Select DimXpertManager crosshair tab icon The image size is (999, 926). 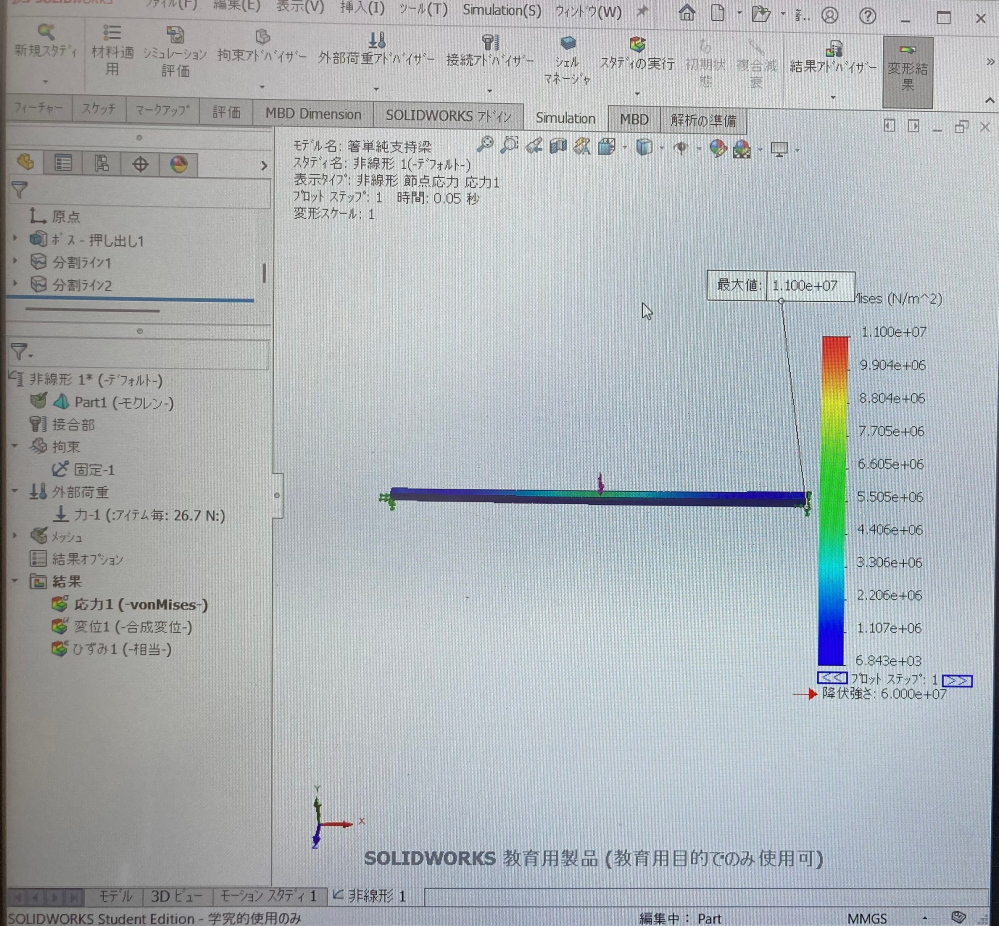[140, 164]
